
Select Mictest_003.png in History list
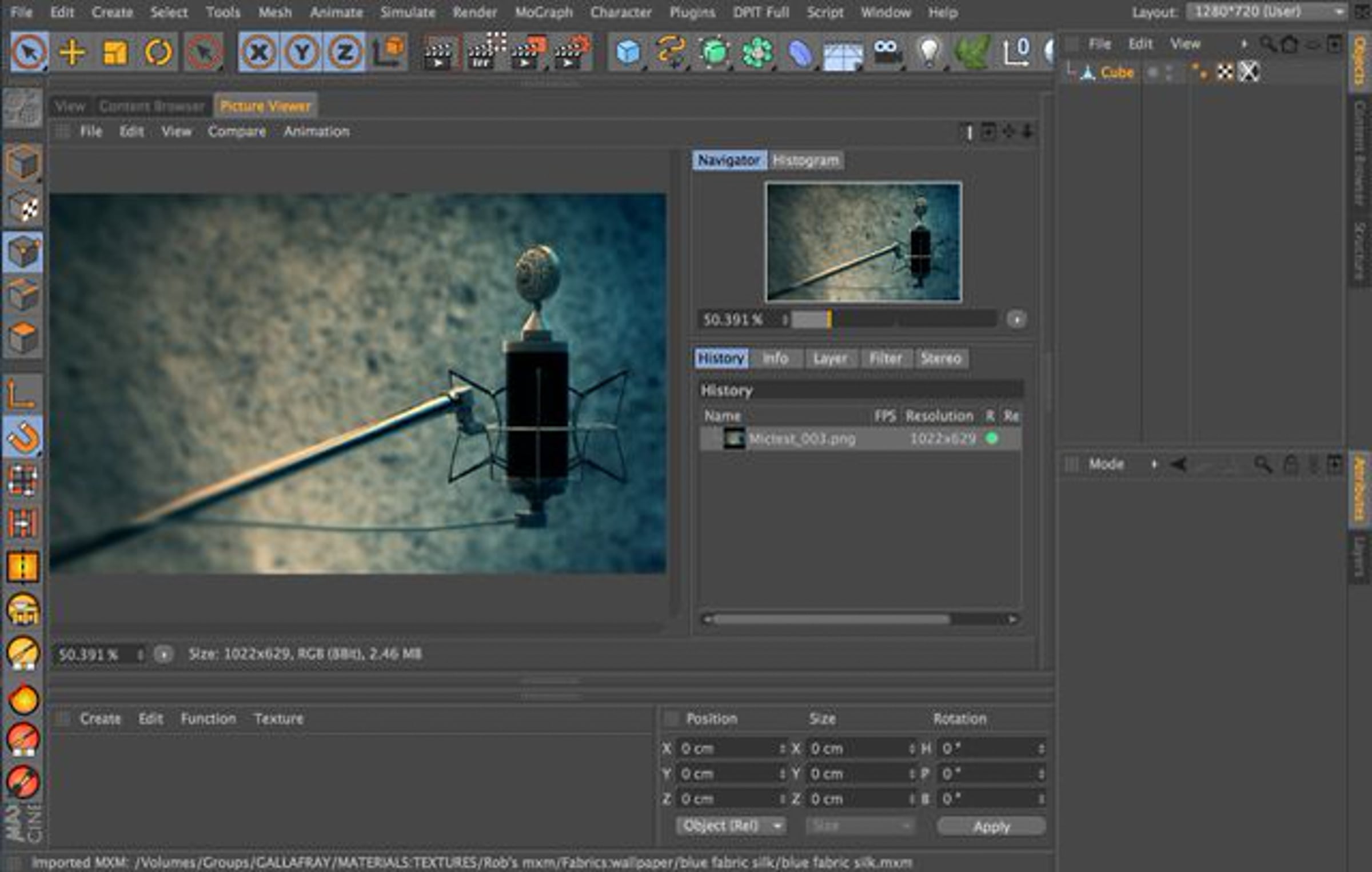[x=802, y=439]
